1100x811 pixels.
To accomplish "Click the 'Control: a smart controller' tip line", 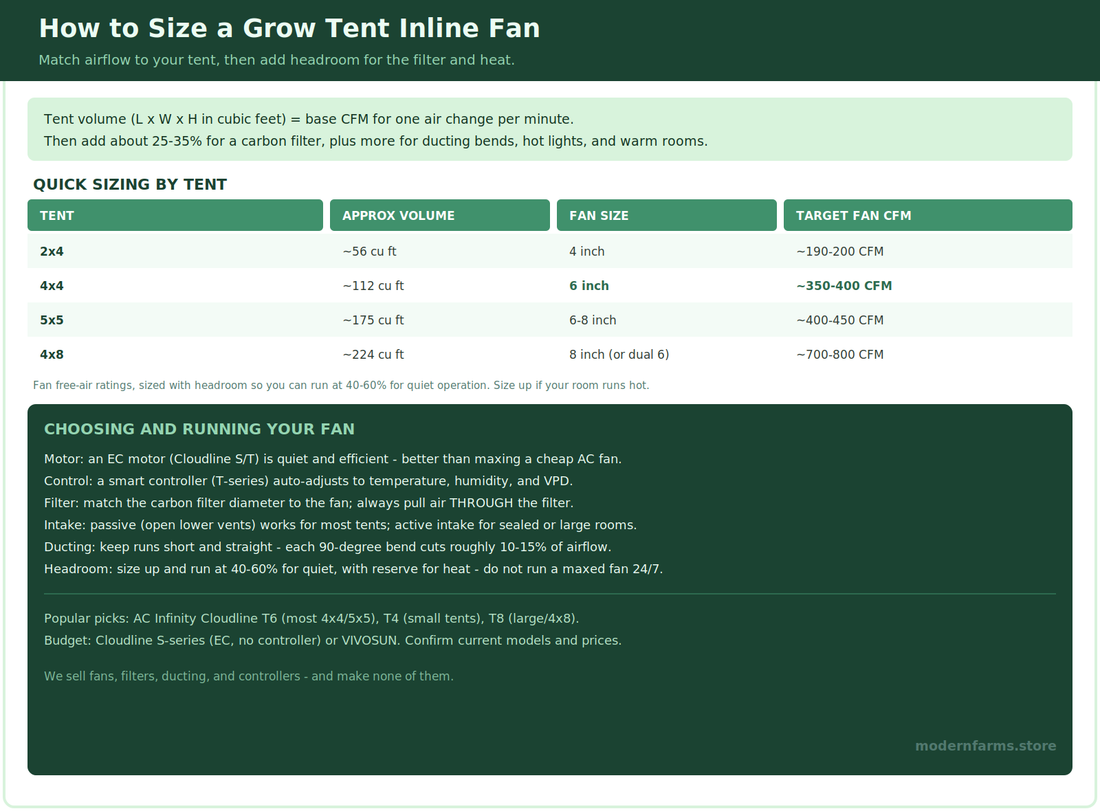I will point(309,481).
